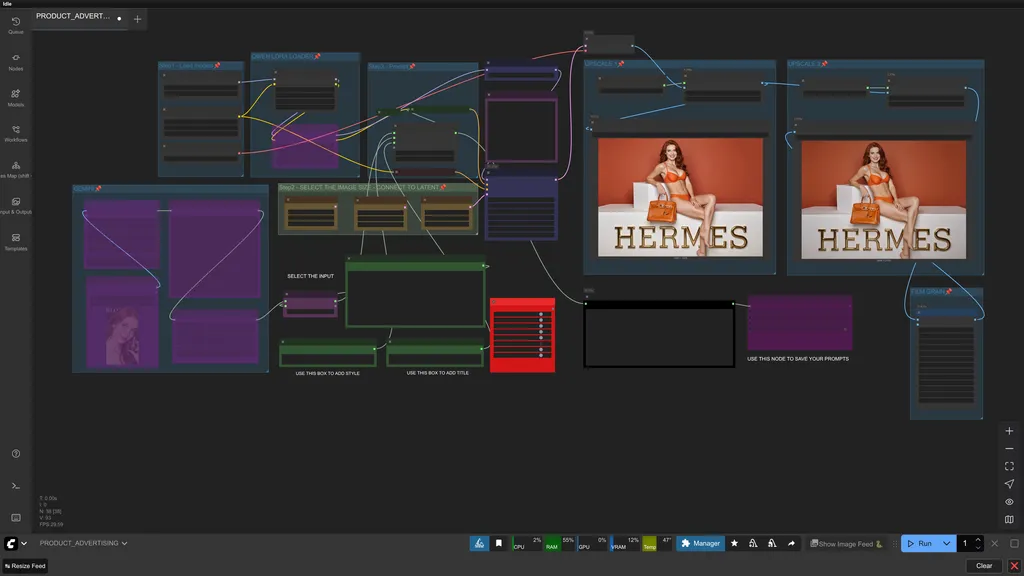The image size is (1024, 576).
Task: Click the portrait thumbnail in purple group
Action: [x=122, y=334]
